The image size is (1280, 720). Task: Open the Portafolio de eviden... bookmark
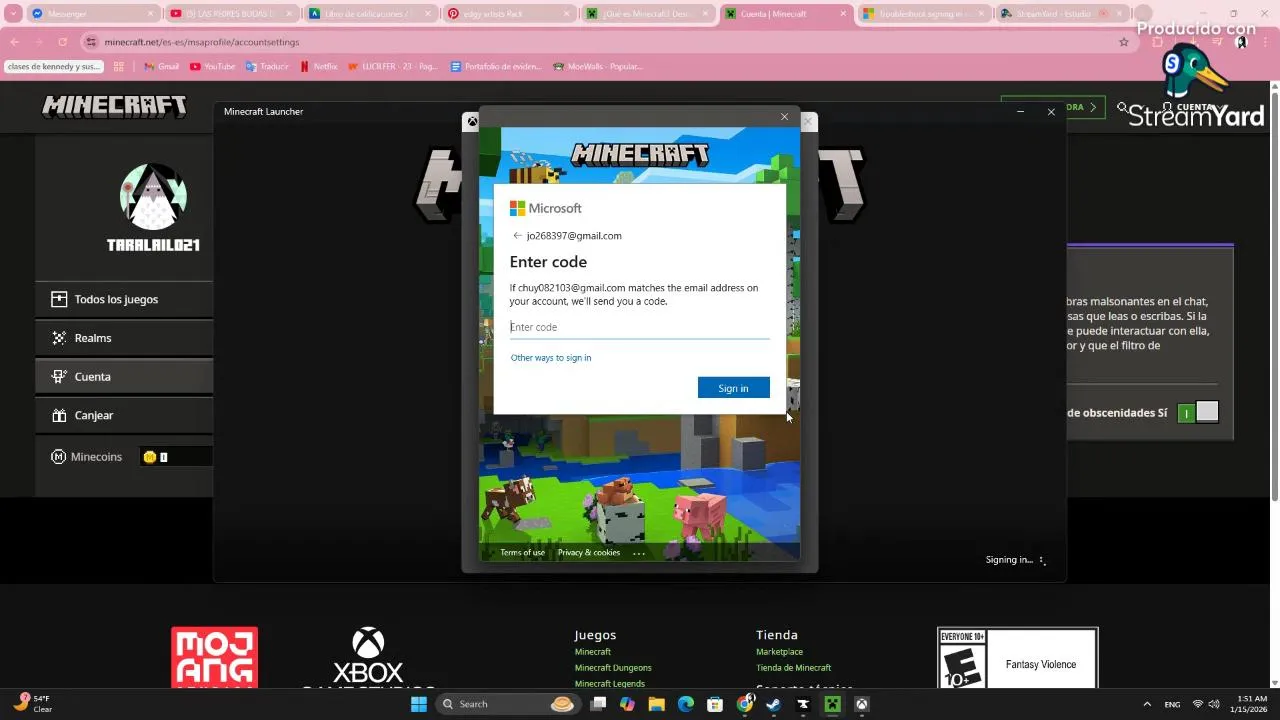tap(496, 67)
